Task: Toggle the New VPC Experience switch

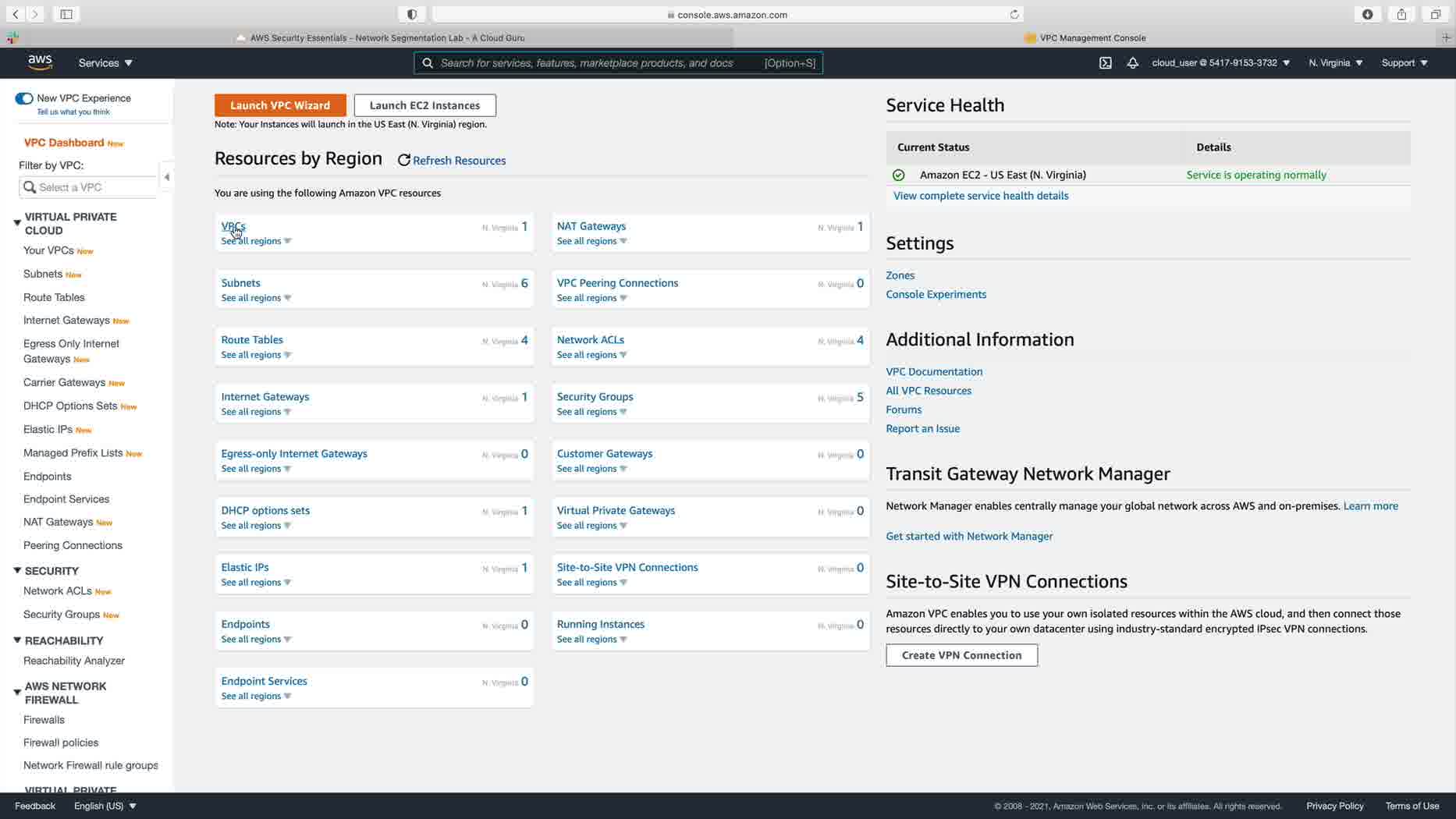Action: tap(24, 98)
